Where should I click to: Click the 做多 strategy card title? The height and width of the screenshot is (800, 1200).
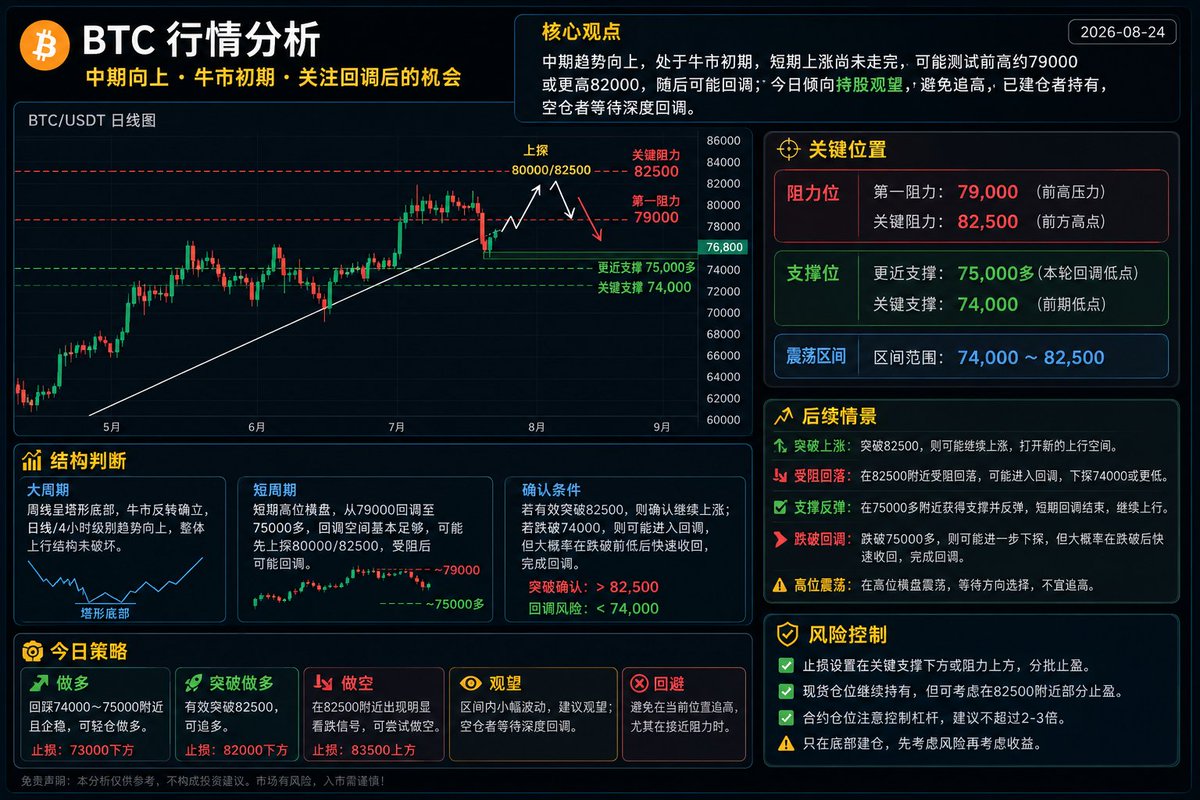click(x=71, y=683)
